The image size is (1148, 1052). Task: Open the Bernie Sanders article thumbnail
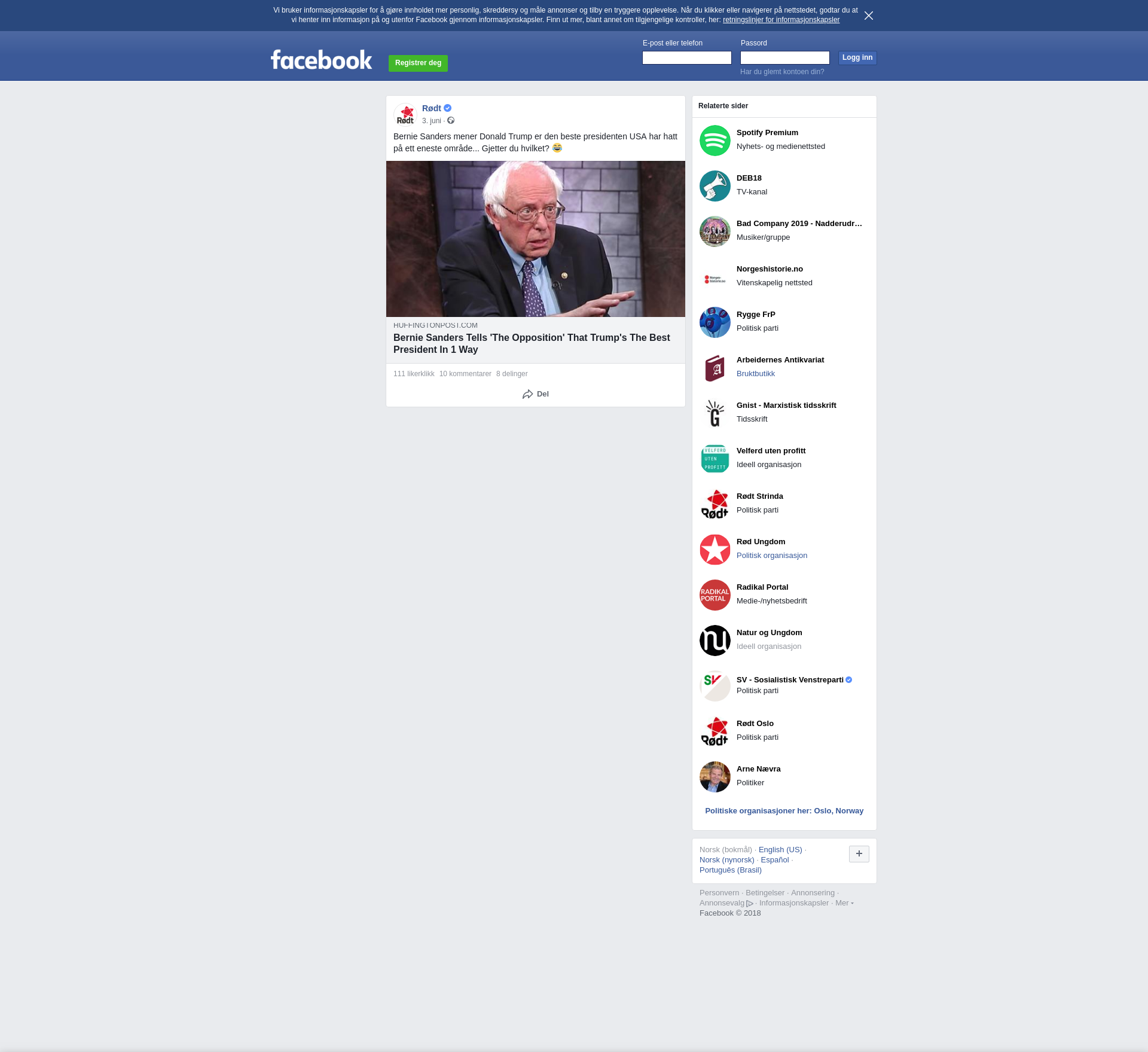coord(536,239)
